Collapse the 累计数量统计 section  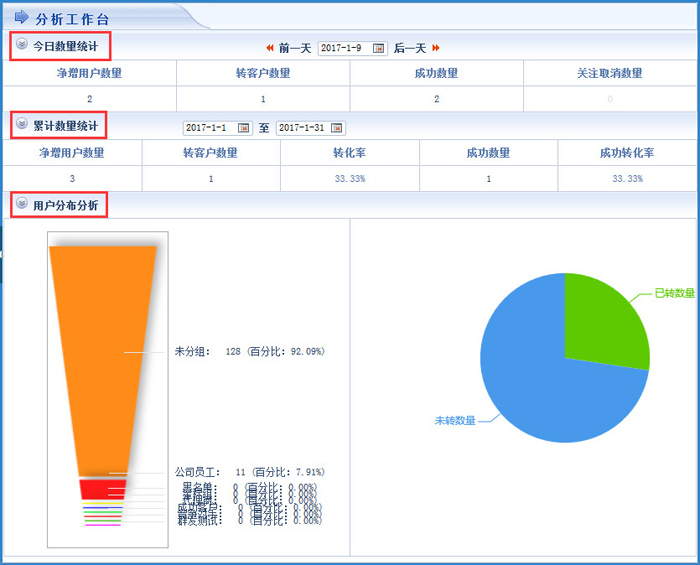(22, 125)
